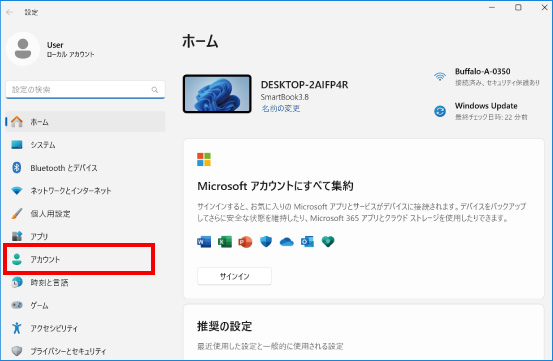
Task: Click the network Wi-Fi diamond icon in sidebar
Action: point(17,191)
